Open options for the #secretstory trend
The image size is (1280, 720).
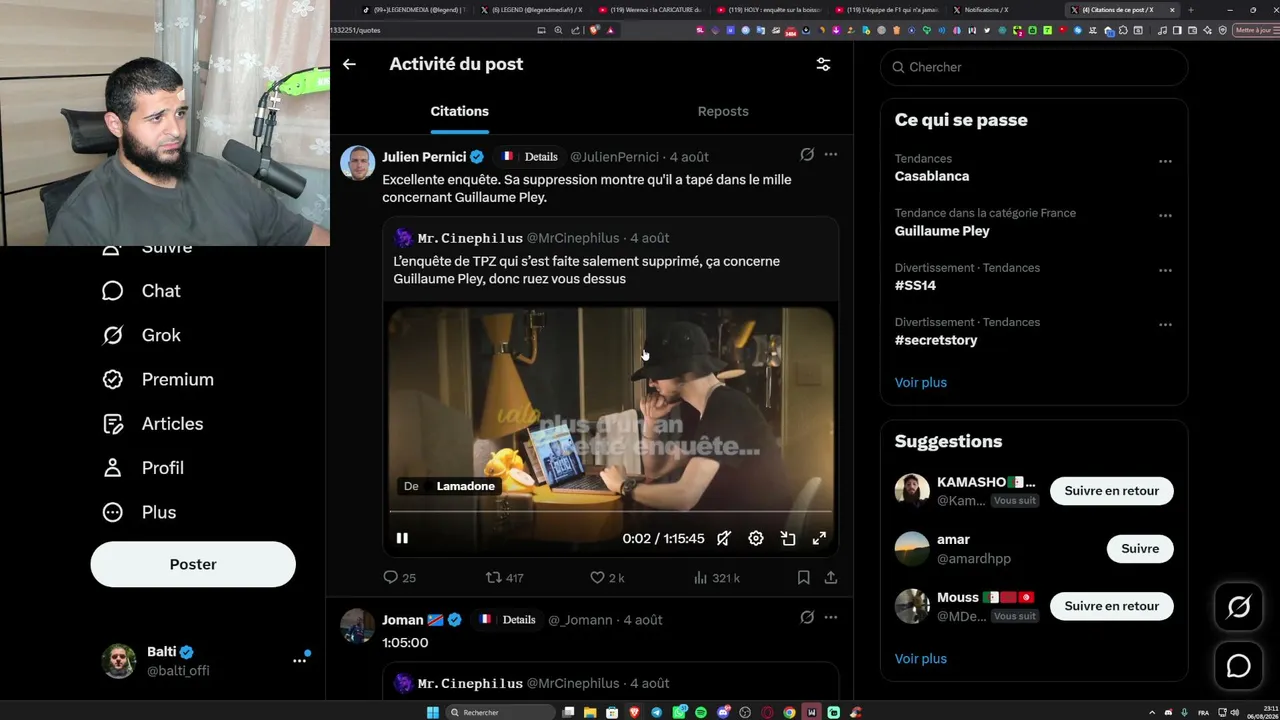click(x=1165, y=325)
